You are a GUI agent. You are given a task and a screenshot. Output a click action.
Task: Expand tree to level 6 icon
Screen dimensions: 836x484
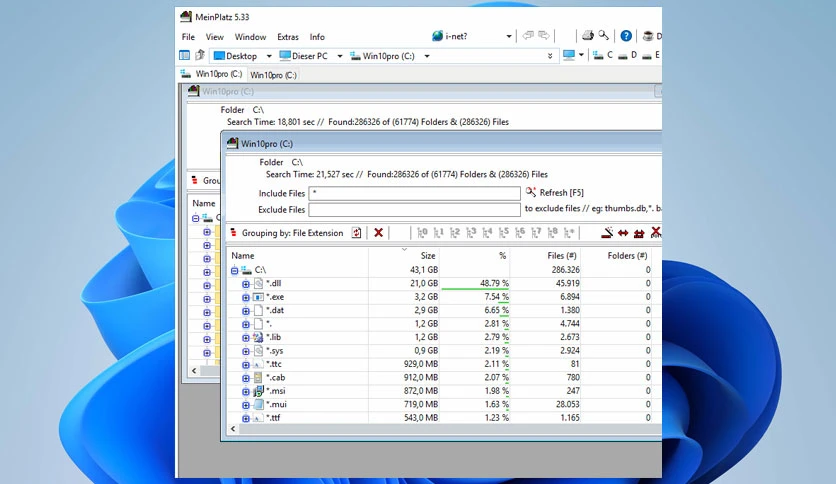pos(520,232)
